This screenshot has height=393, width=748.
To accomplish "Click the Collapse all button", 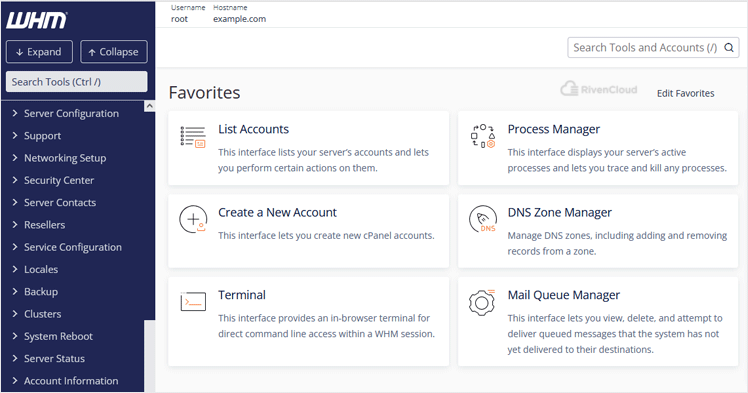I will click(x=114, y=52).
